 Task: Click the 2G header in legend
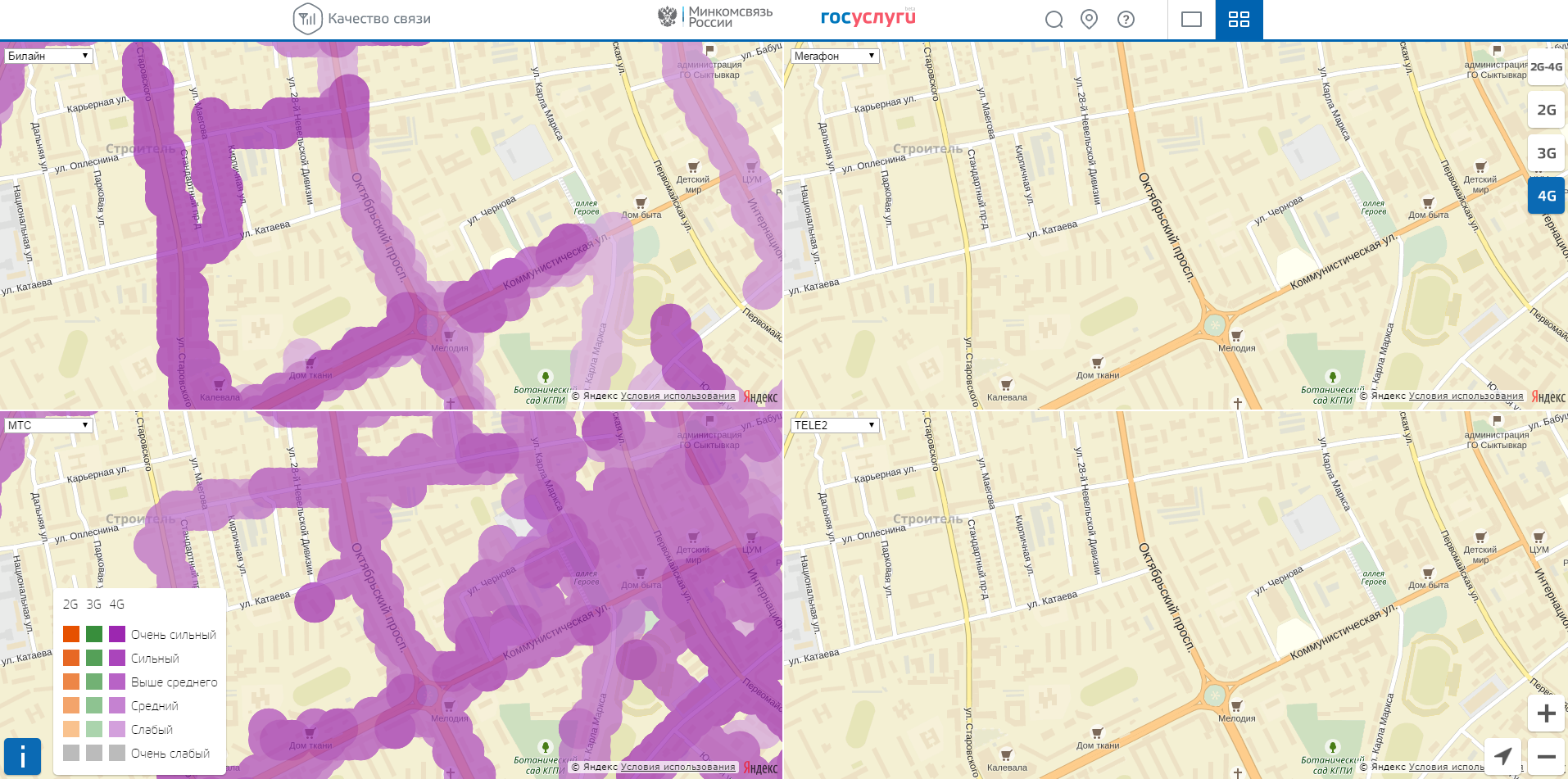(x=70, y=604)
